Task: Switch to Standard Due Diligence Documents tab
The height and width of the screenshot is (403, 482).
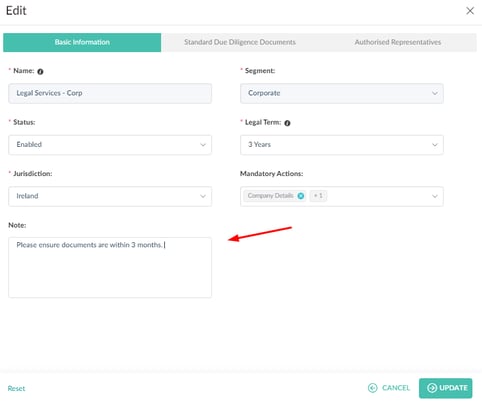Action: tap(240, 42)
